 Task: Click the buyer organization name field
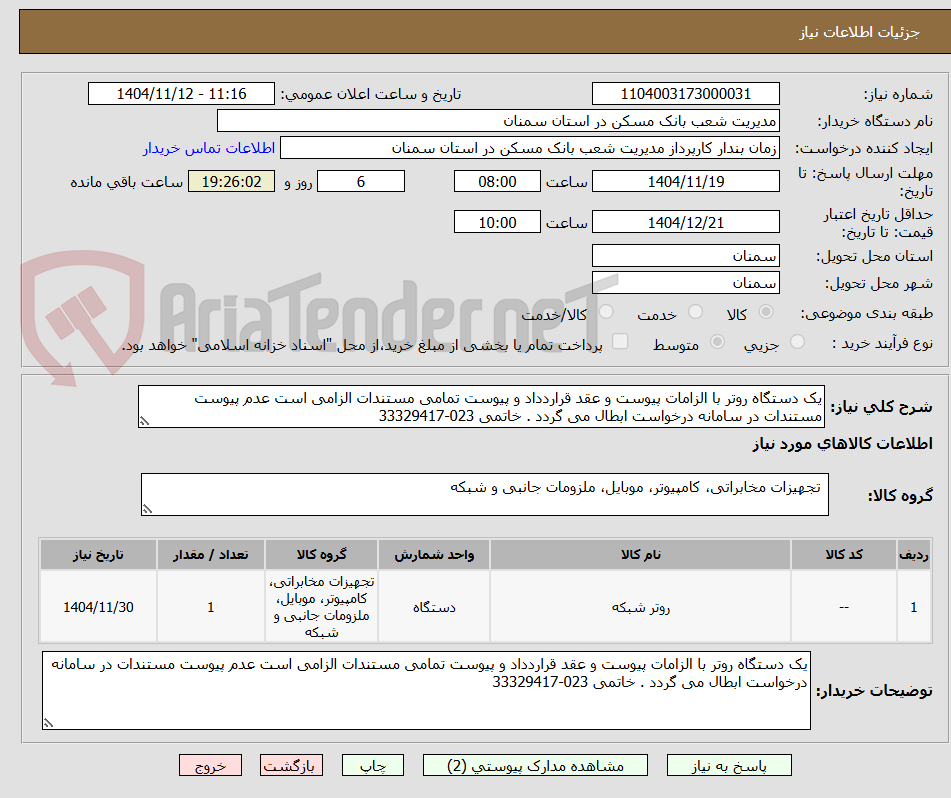498,121
